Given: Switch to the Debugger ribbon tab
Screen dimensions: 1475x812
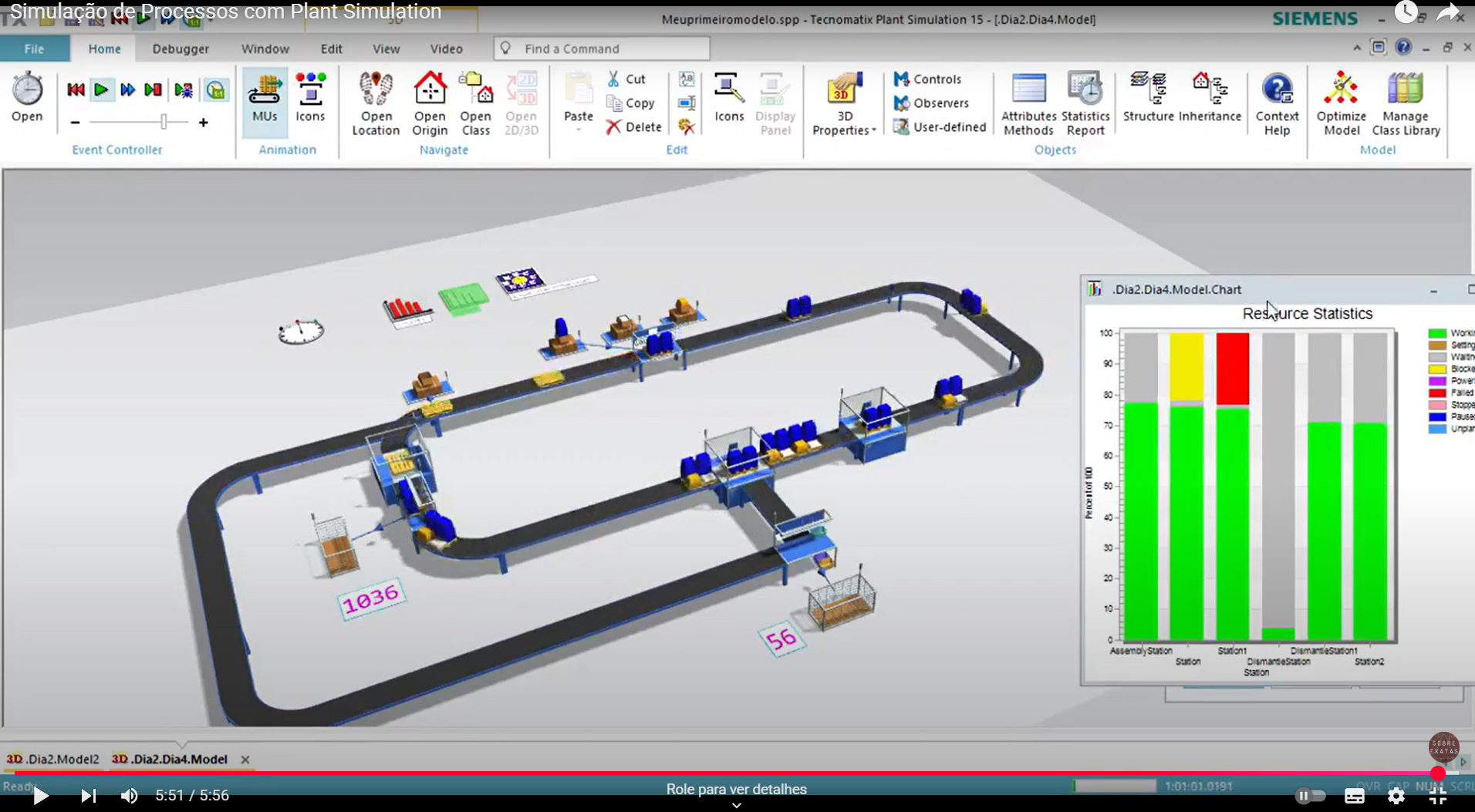Looking at the screenshot, I should tap(181, 49).
